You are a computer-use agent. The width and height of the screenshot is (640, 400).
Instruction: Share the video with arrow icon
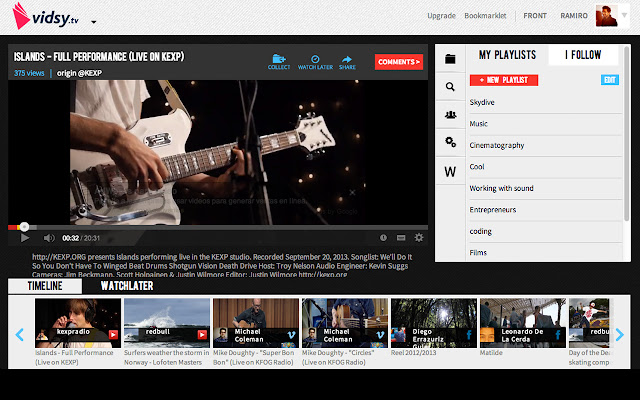(347, 62)
